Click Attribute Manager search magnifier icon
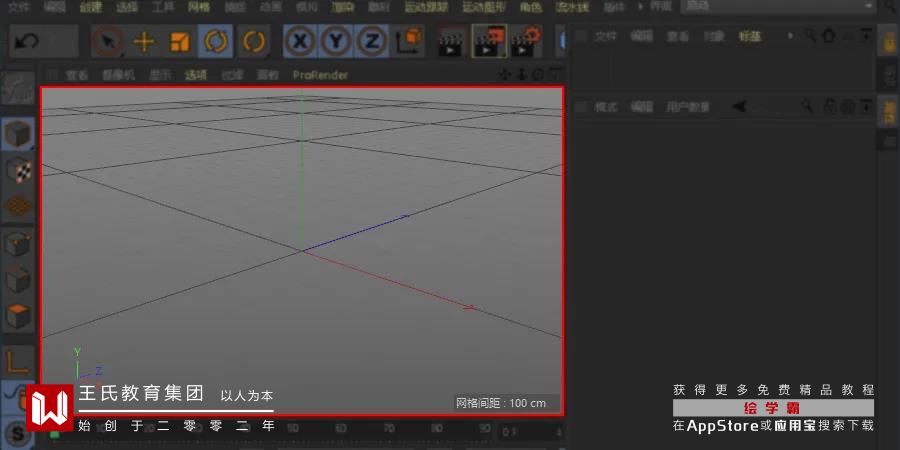900x450 pixels. point(808,106)
